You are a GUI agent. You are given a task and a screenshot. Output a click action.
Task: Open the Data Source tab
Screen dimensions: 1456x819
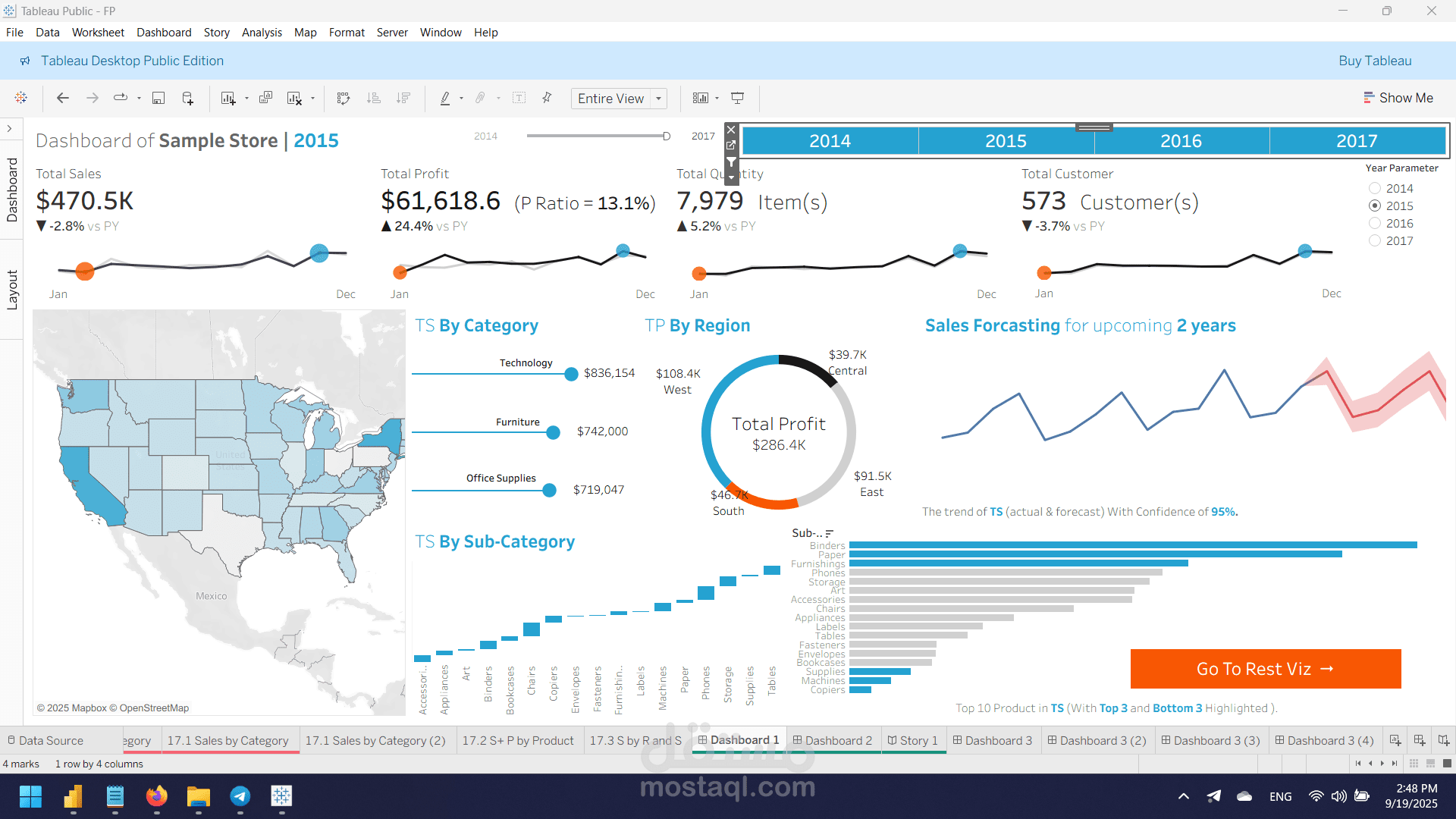(x=45, y=740)
